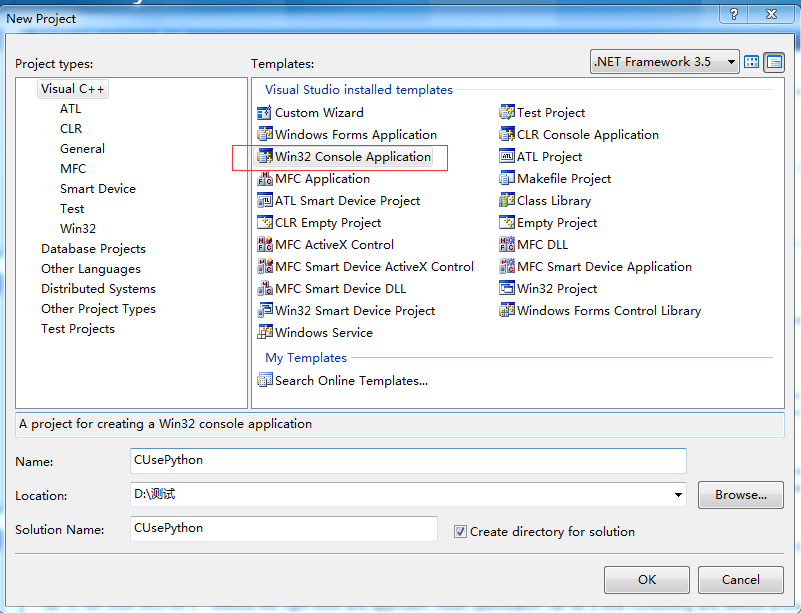The image size is (801, 613).
Task: Select the ATL project type
Action: point(70,109)
